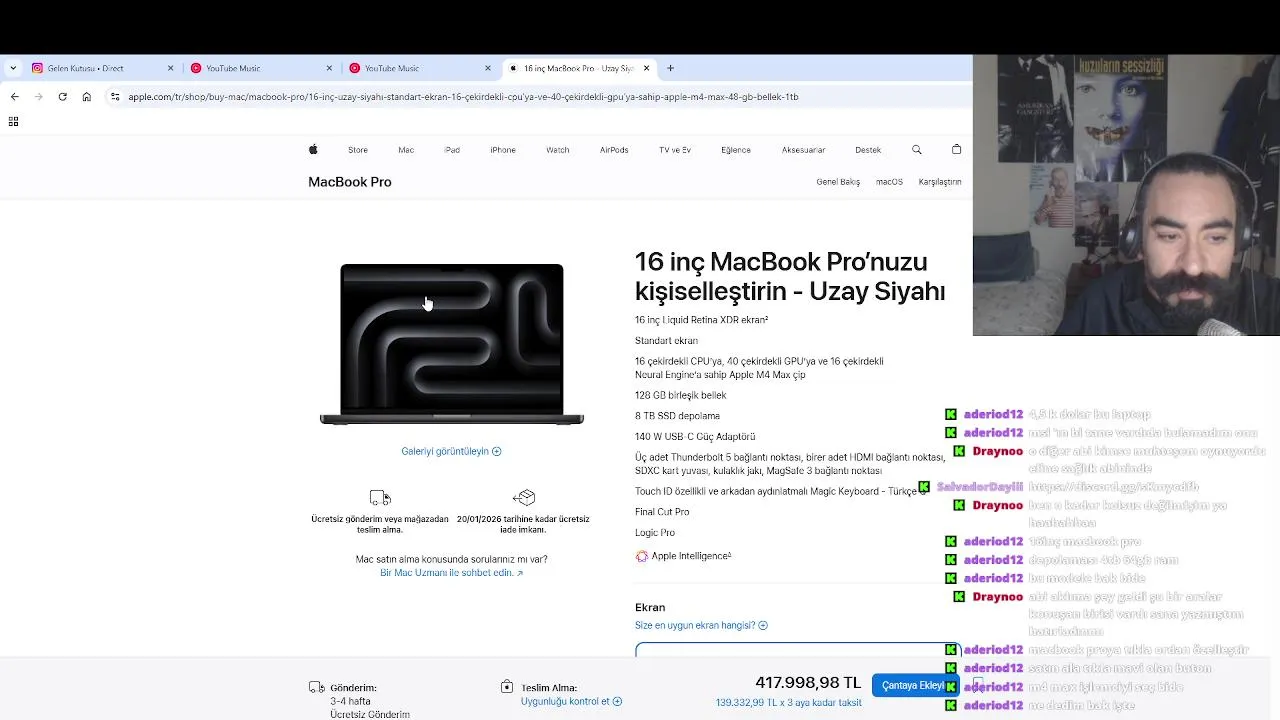
Task: Open the search magnifier icon in Apple nav
Action: [916, 149]
